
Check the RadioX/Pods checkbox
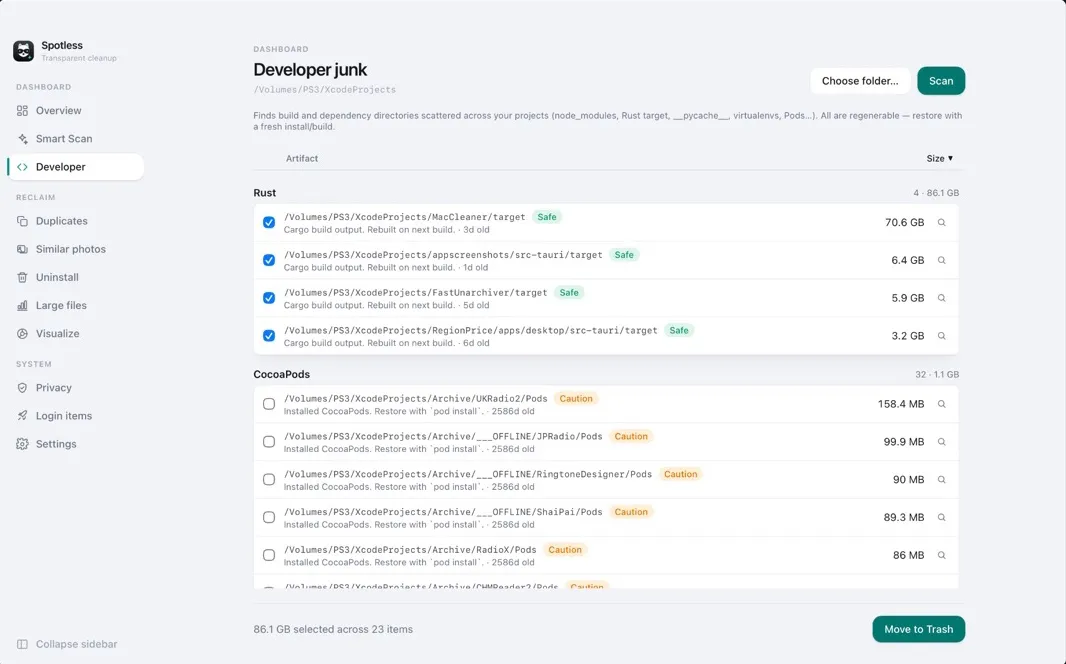[x=269, y=555]
